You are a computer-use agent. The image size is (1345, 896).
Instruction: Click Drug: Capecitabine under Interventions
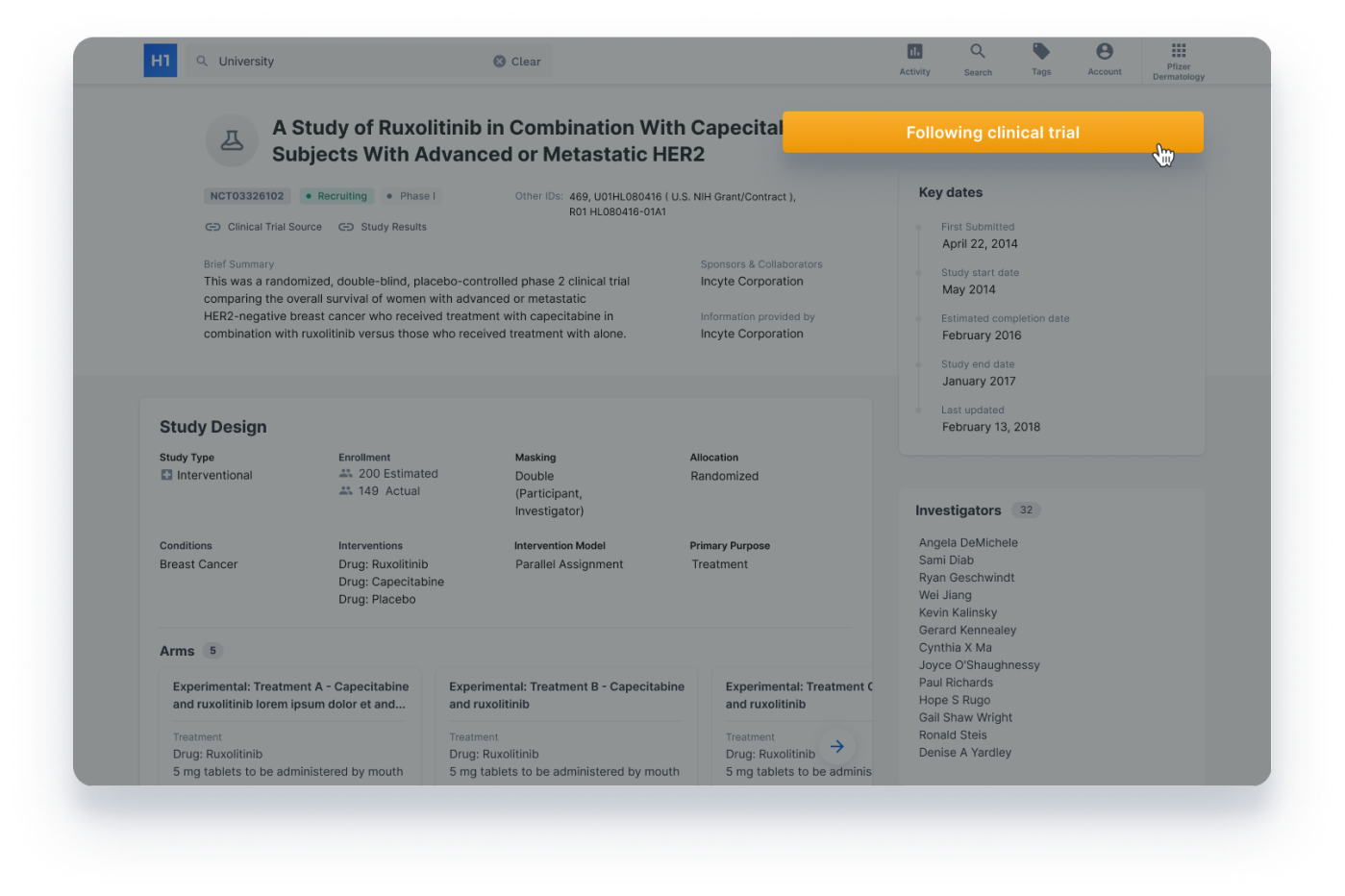[391, 582]
